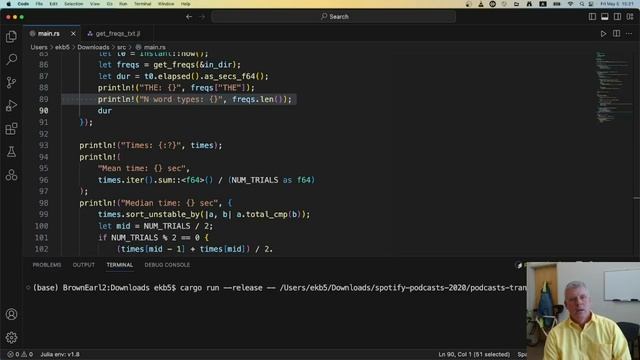Open the PROBLEMS panel tab

click(47, 265)
